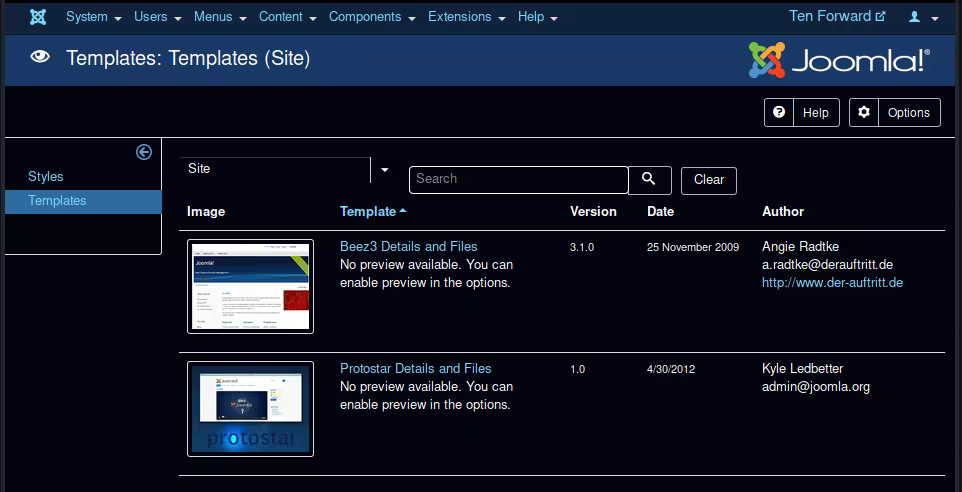962x492 pixels.
Task: Click the Joomla logo icon in top bar
Action: (x=38, y=17)
